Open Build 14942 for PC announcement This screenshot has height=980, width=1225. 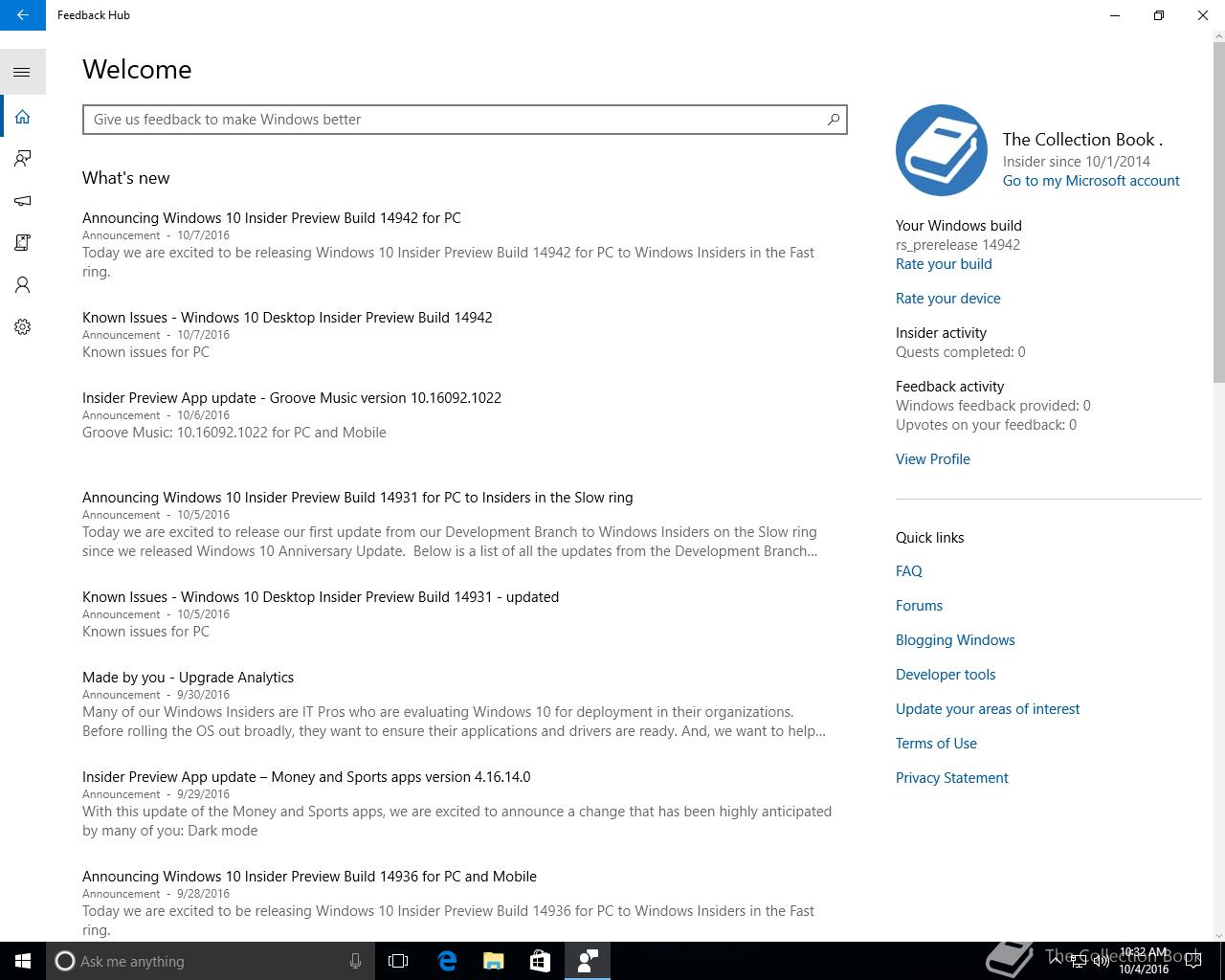click(272, 218)
